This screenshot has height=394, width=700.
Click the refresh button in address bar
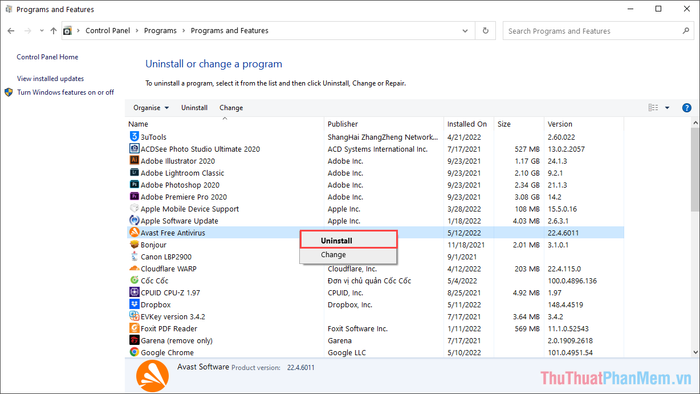(x=485, y=31)
